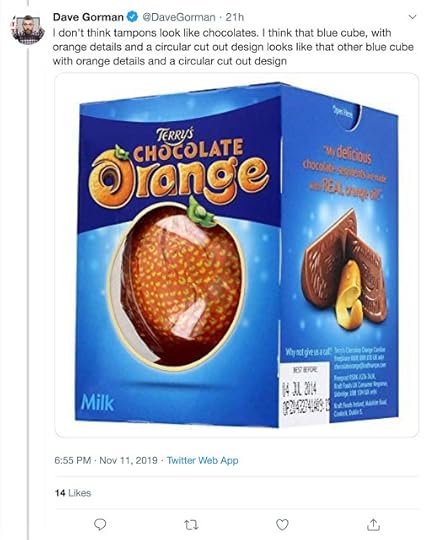429x540 pixels.
Task: Open the share tweet icon
Action: [373, 524]
